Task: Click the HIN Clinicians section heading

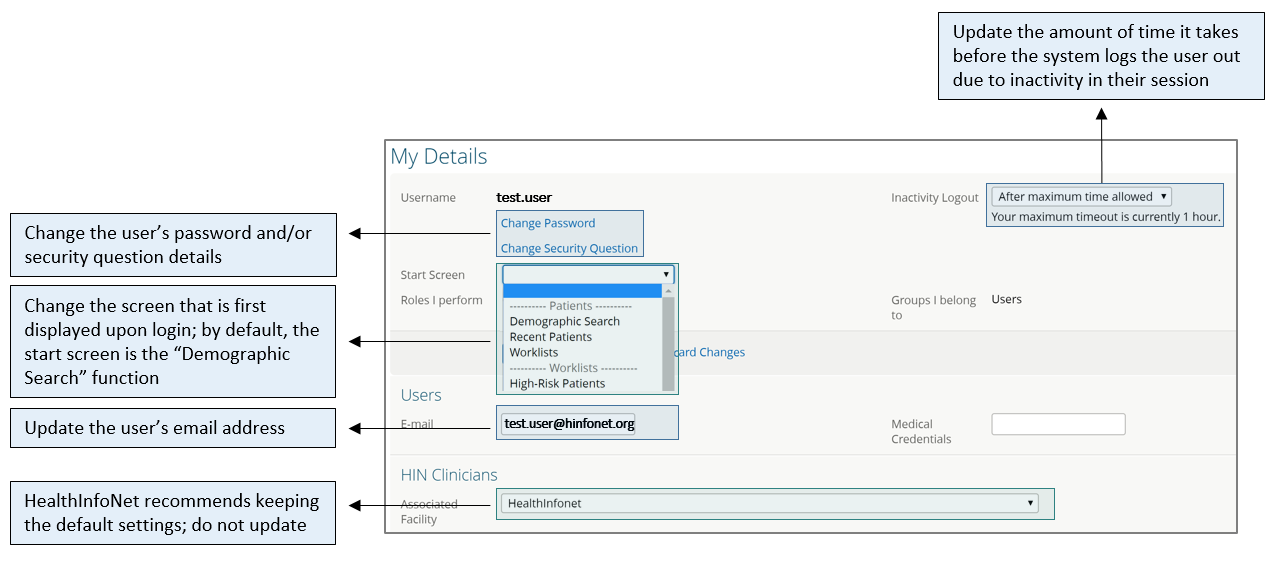Action: click(449, 475)
